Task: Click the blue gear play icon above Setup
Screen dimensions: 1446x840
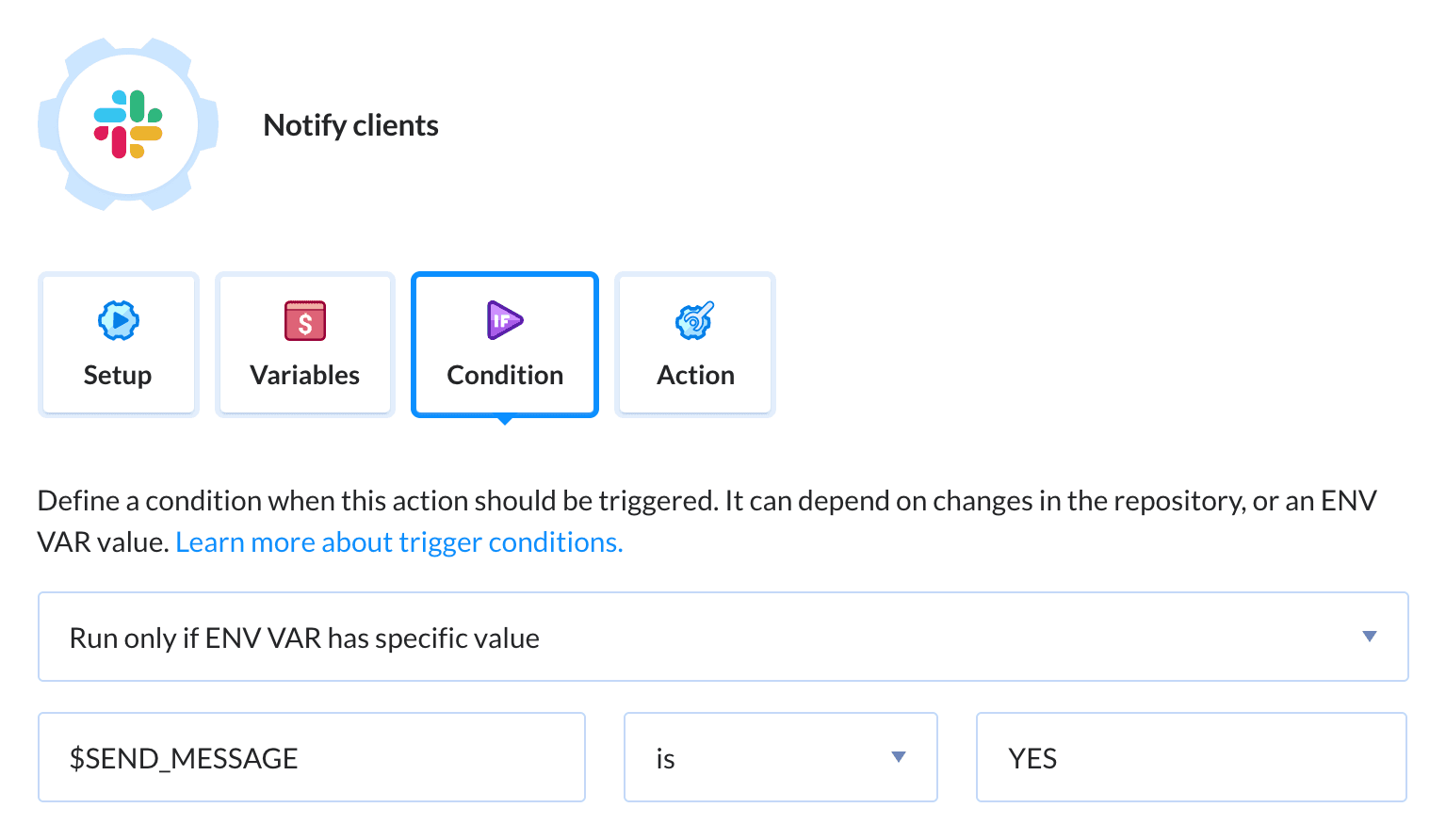Action: click(119, 320)
